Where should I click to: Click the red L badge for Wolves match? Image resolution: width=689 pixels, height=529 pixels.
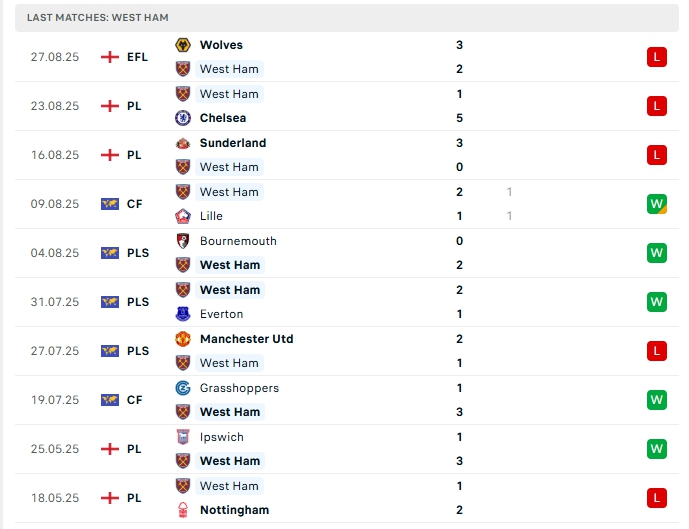656,57
